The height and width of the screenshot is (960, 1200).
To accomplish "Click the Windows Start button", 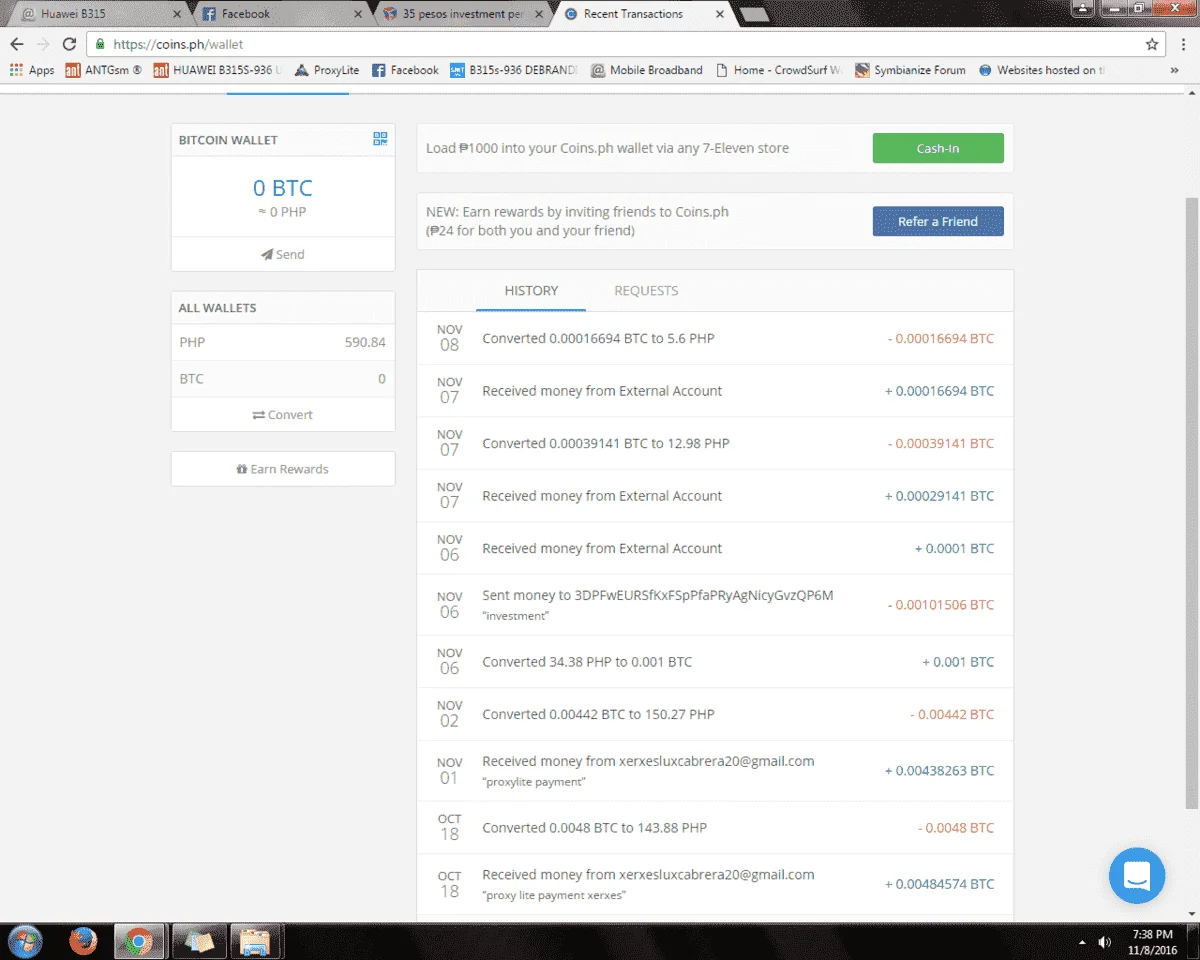I will pyautogui.click(x=25, y=941).
